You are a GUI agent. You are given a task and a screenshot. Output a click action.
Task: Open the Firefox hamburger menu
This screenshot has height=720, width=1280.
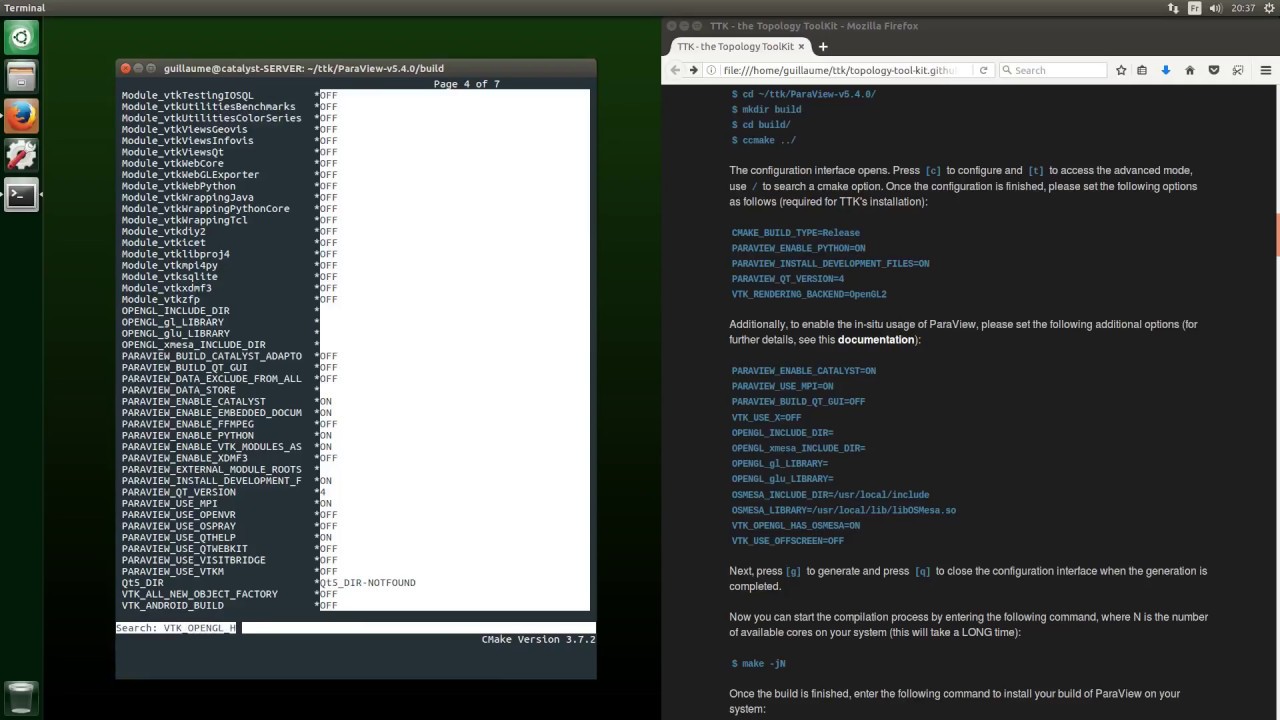click(x=1266, y=70)
